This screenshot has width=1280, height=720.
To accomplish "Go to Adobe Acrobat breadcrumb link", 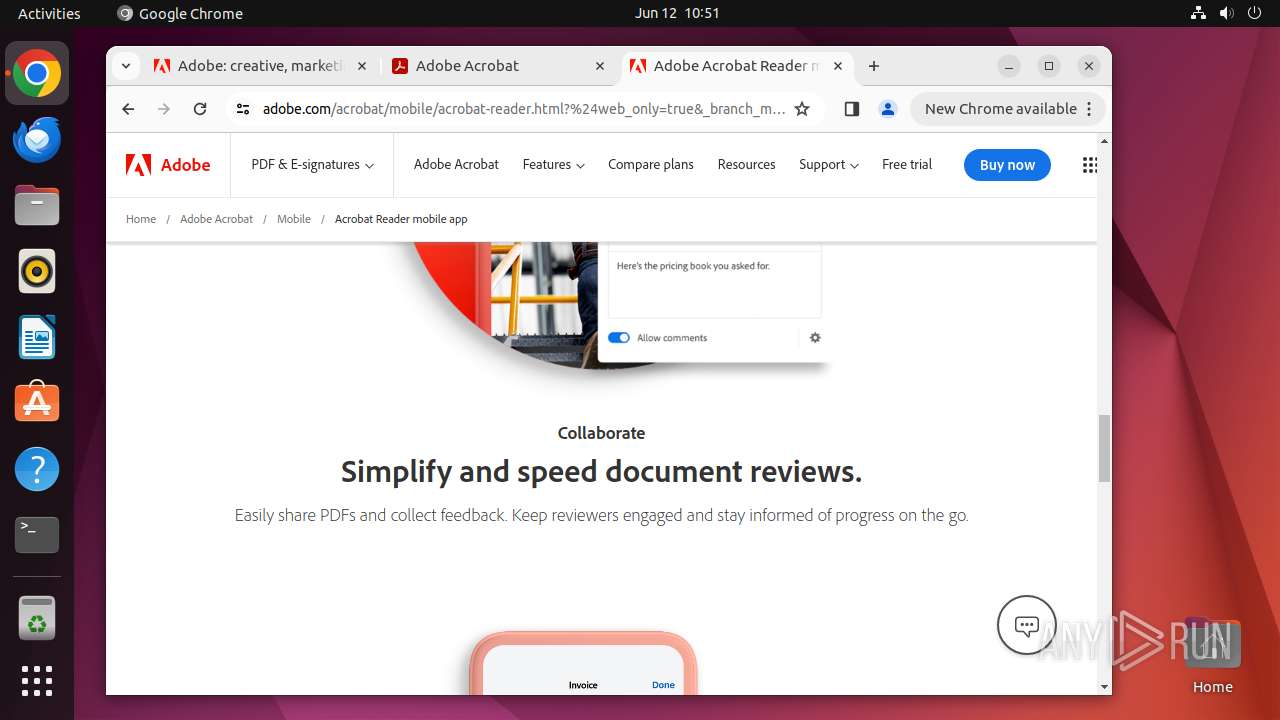I will point(216,219).
